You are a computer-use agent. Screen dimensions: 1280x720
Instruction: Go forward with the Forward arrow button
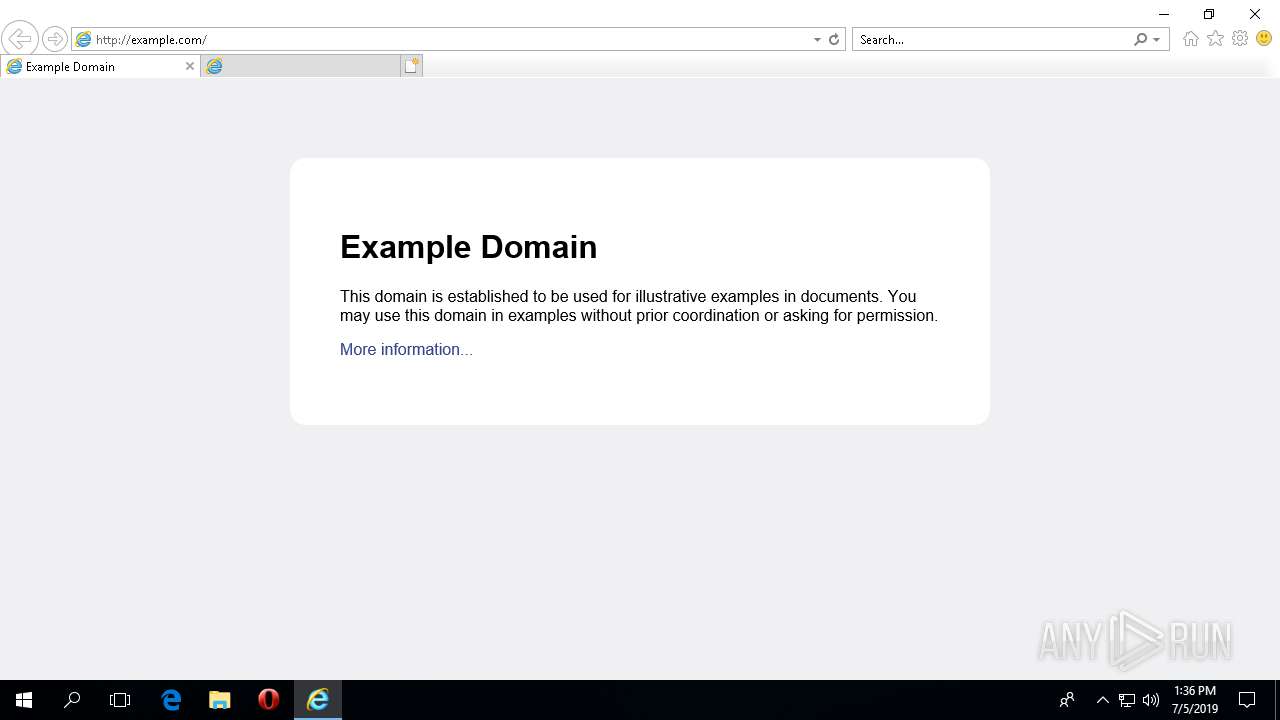55,39
